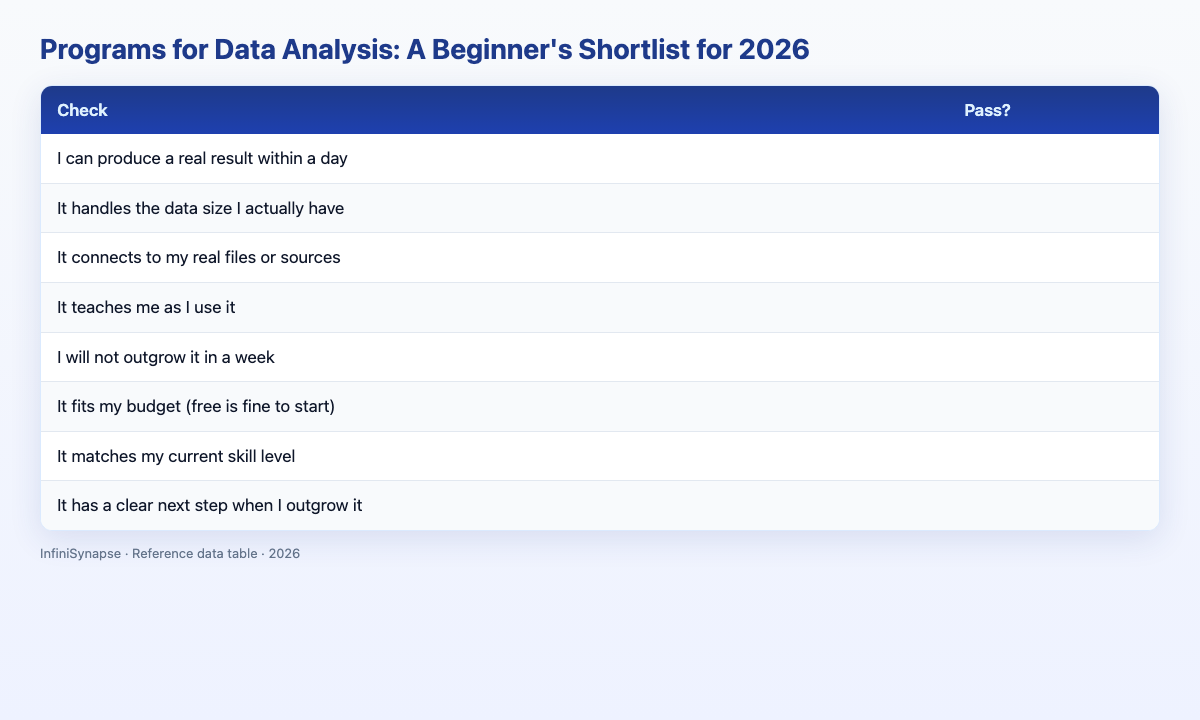Select the Check column header
The height and width of the screenshot is (720, 1200).
tap(83, 110)
